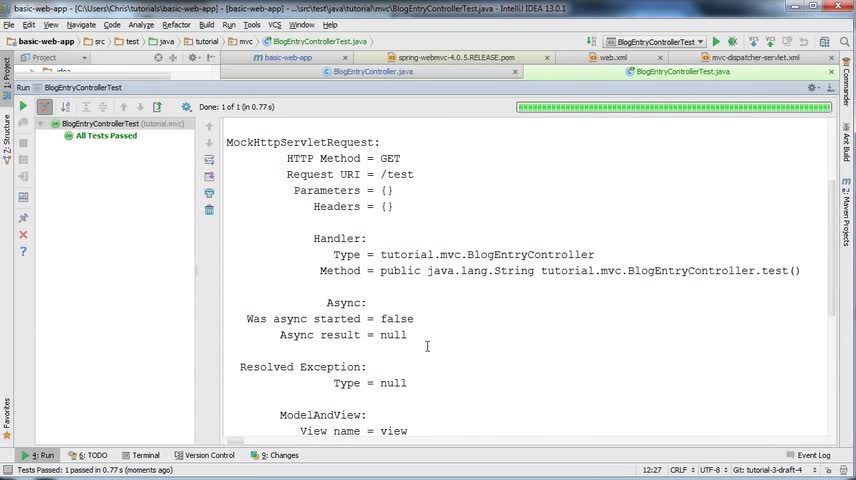Switch to mvc-dispatcher-servlet.xml tab

tap(755, 57)
